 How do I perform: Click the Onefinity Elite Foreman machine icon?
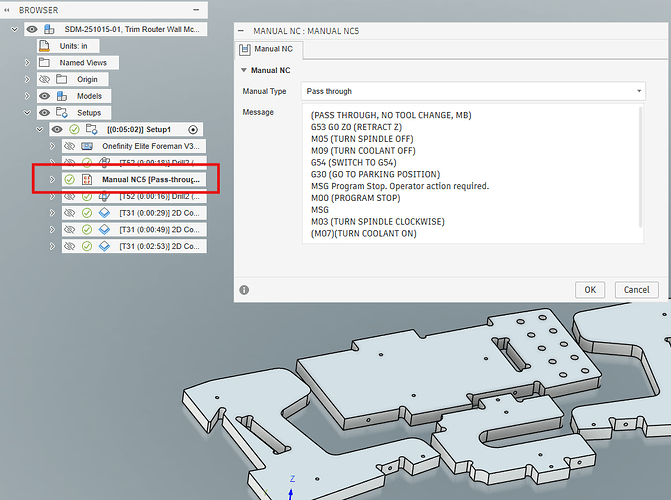coord(87,146)
